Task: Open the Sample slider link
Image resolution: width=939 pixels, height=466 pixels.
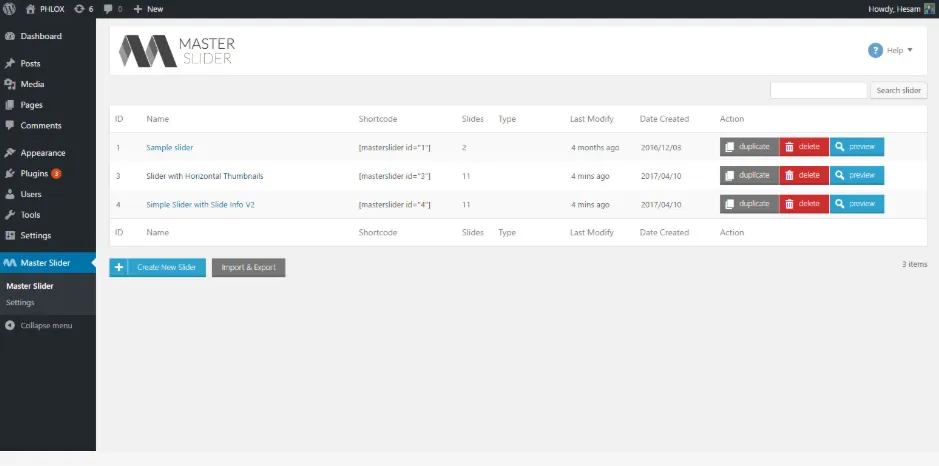Action: point(169,147)
